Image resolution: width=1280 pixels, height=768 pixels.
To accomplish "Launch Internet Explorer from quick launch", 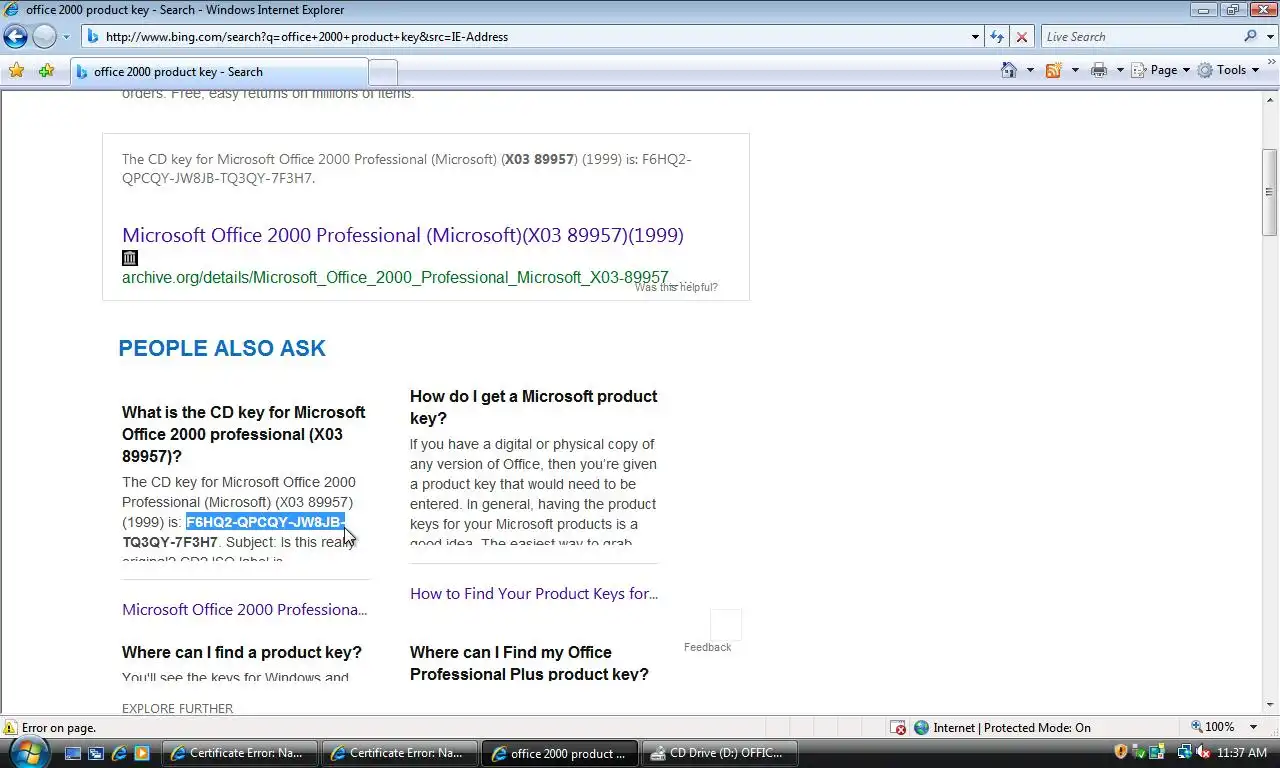I will coord(120,753).
